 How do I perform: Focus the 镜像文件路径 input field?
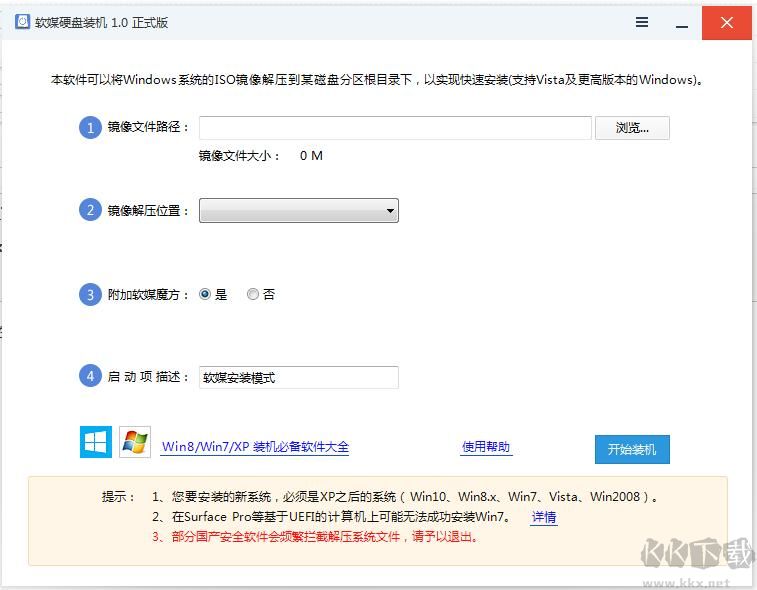pos(395,128)
